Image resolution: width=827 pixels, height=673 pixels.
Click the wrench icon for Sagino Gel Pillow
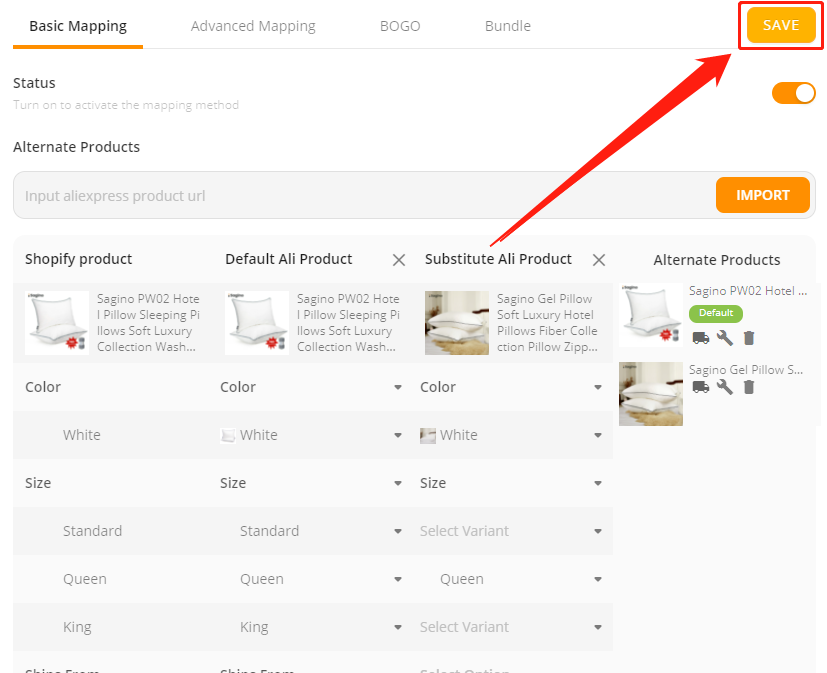725,387
